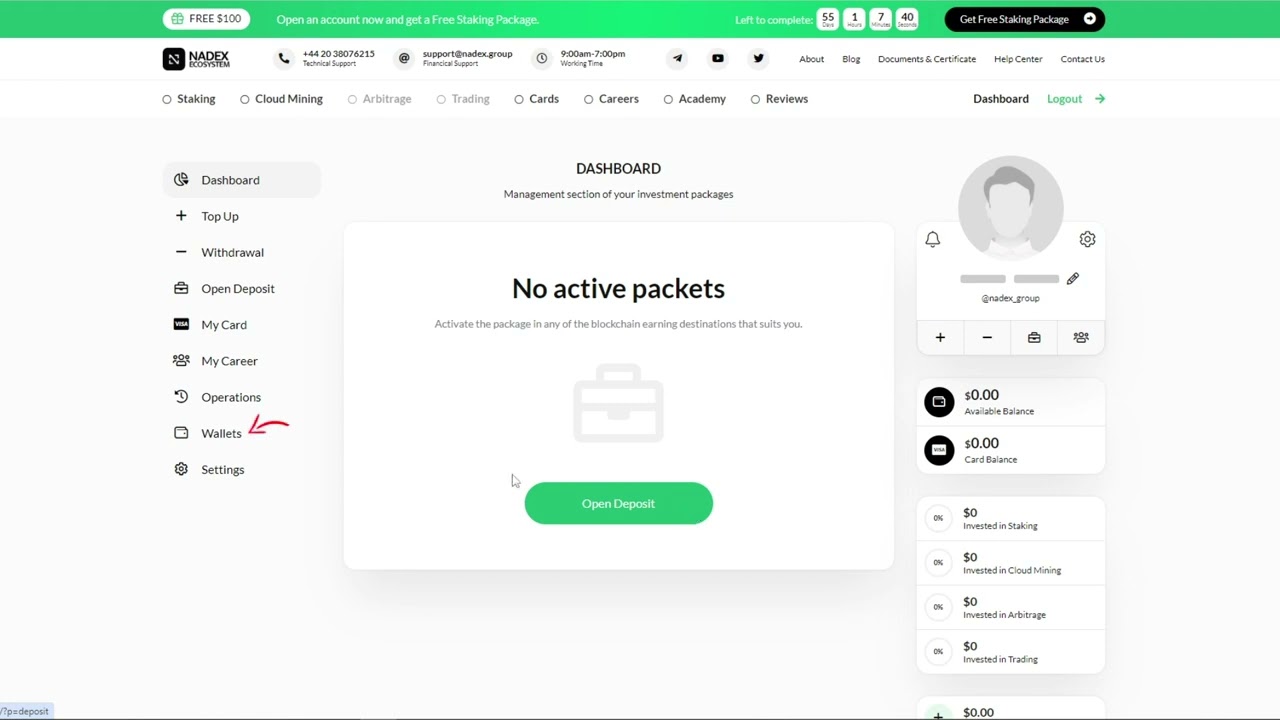Click the green Open Deposit button
The width and height of the screenshot is (1280, 720).
[x=618, y=503]
